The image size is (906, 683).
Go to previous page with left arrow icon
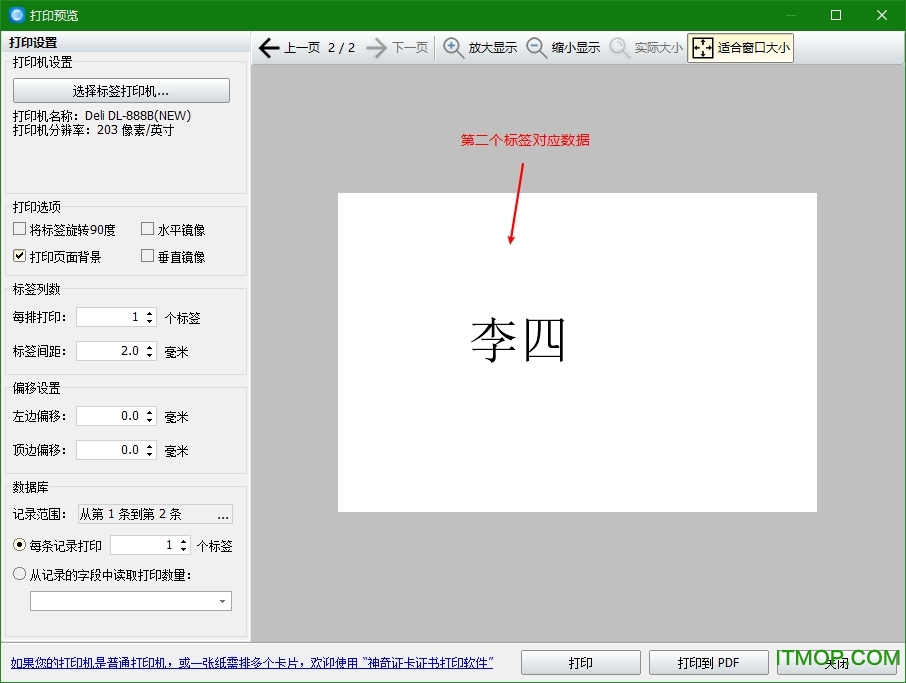[x=269, y=48]
